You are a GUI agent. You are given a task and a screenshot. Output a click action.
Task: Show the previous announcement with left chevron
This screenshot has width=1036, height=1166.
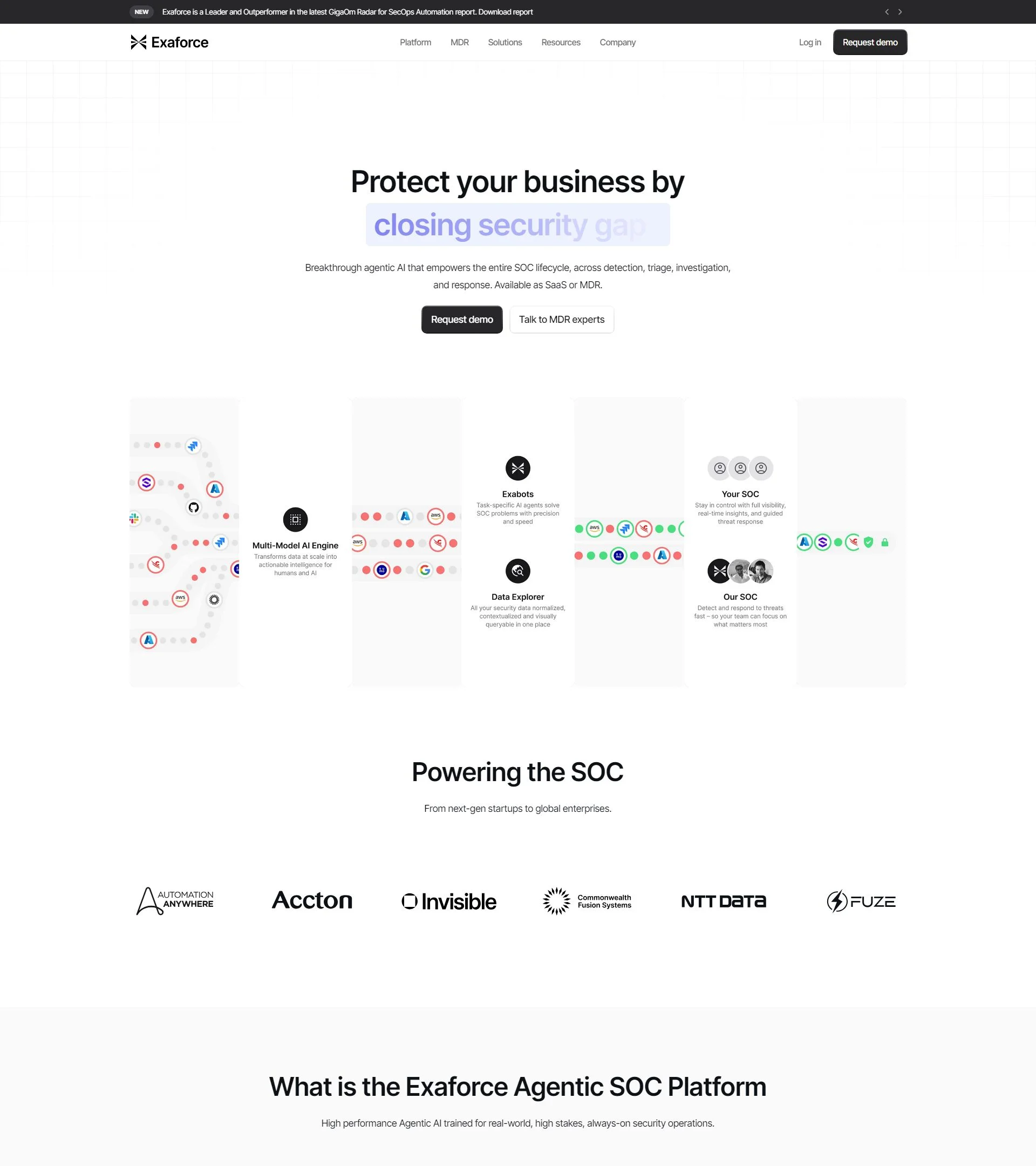pyautogui.click(x=887, y=12)
